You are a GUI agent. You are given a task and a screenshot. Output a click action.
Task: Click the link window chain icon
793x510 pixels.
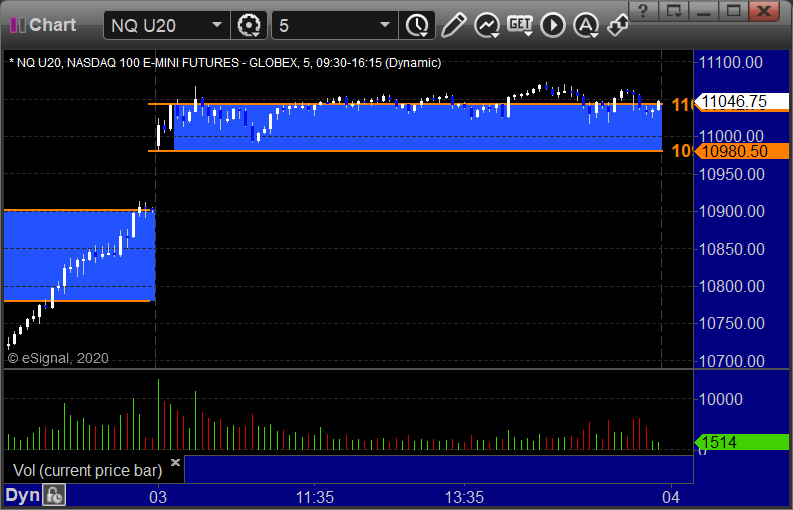tap(618, 25)
